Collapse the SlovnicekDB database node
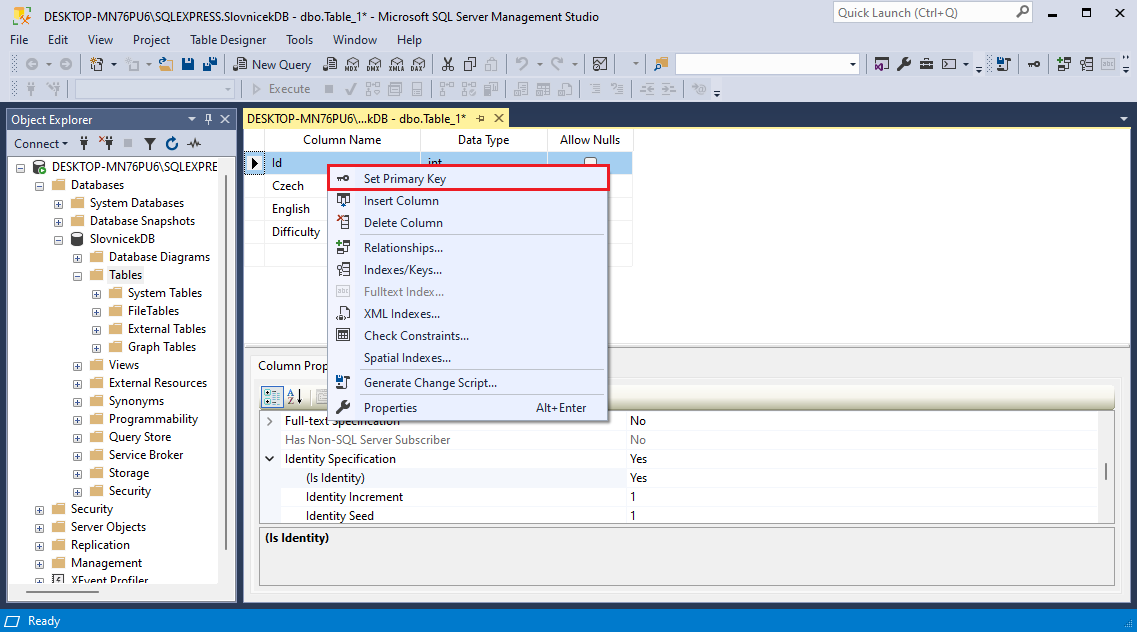The height and width of the screenshot is (632, 1137). [x=59, y=239]
